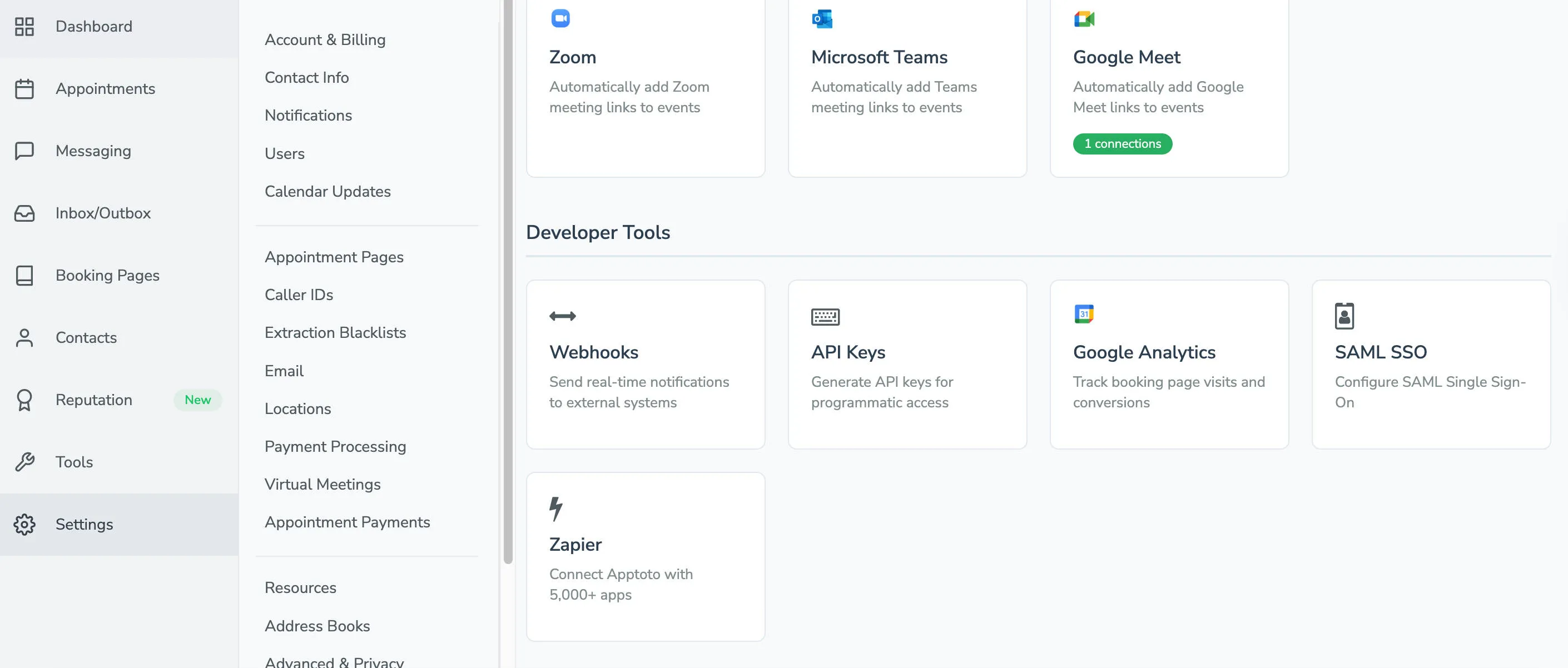Open the SAML SSO badge icon

coord(1344,315)
